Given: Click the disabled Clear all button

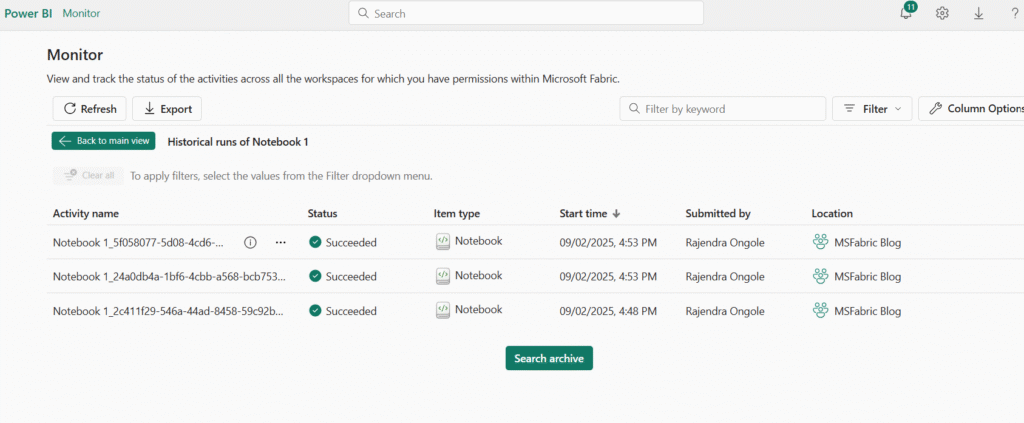Looking at the screenshot, I should click(x=88, y=176).
